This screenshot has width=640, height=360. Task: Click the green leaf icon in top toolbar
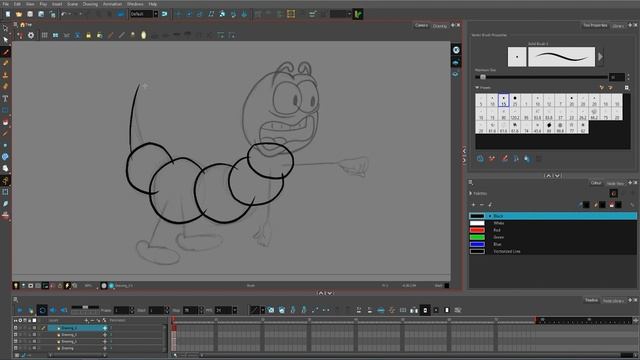coord(358,14)
